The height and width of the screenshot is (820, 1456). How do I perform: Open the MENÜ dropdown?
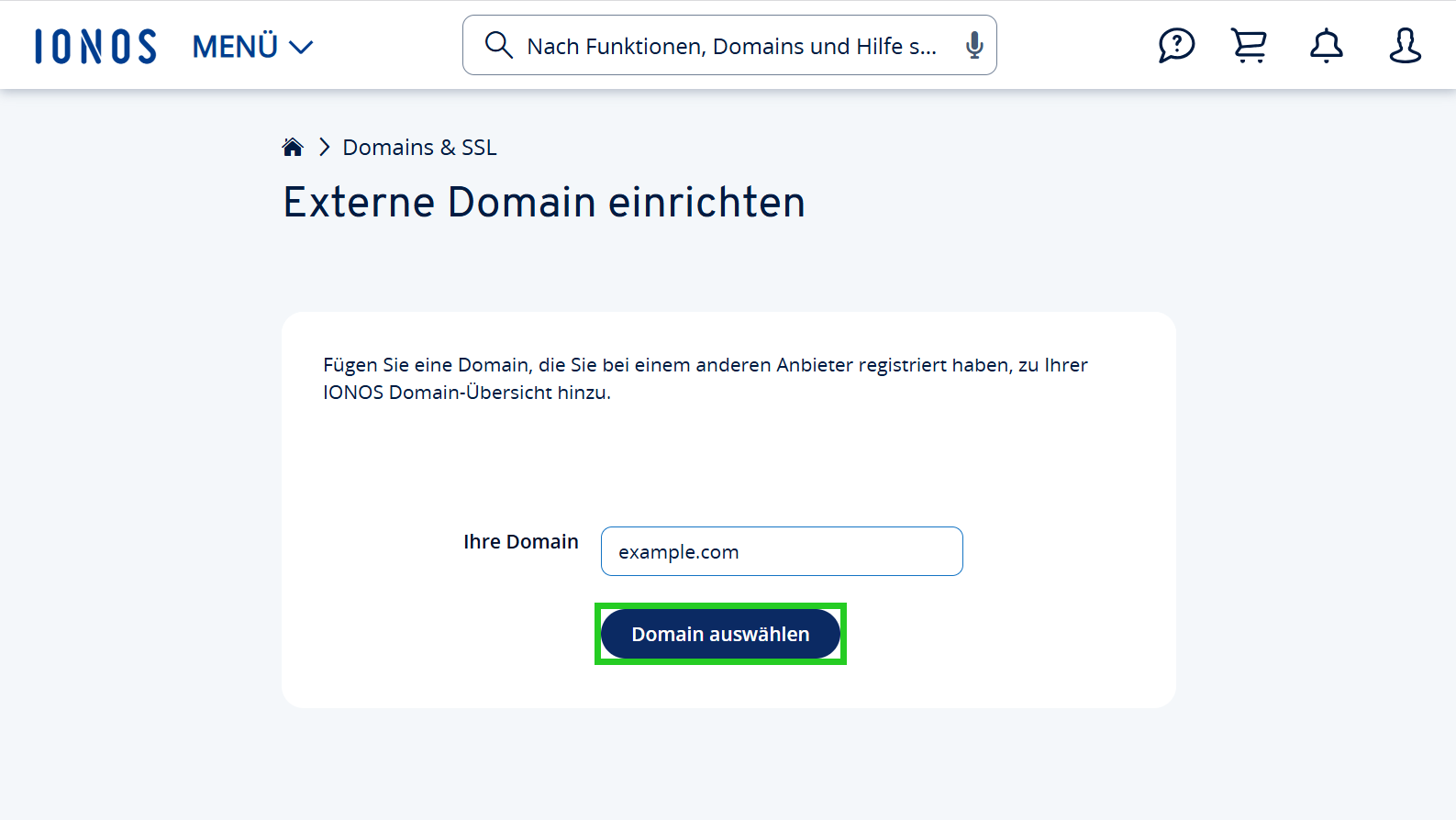[252, 46]
